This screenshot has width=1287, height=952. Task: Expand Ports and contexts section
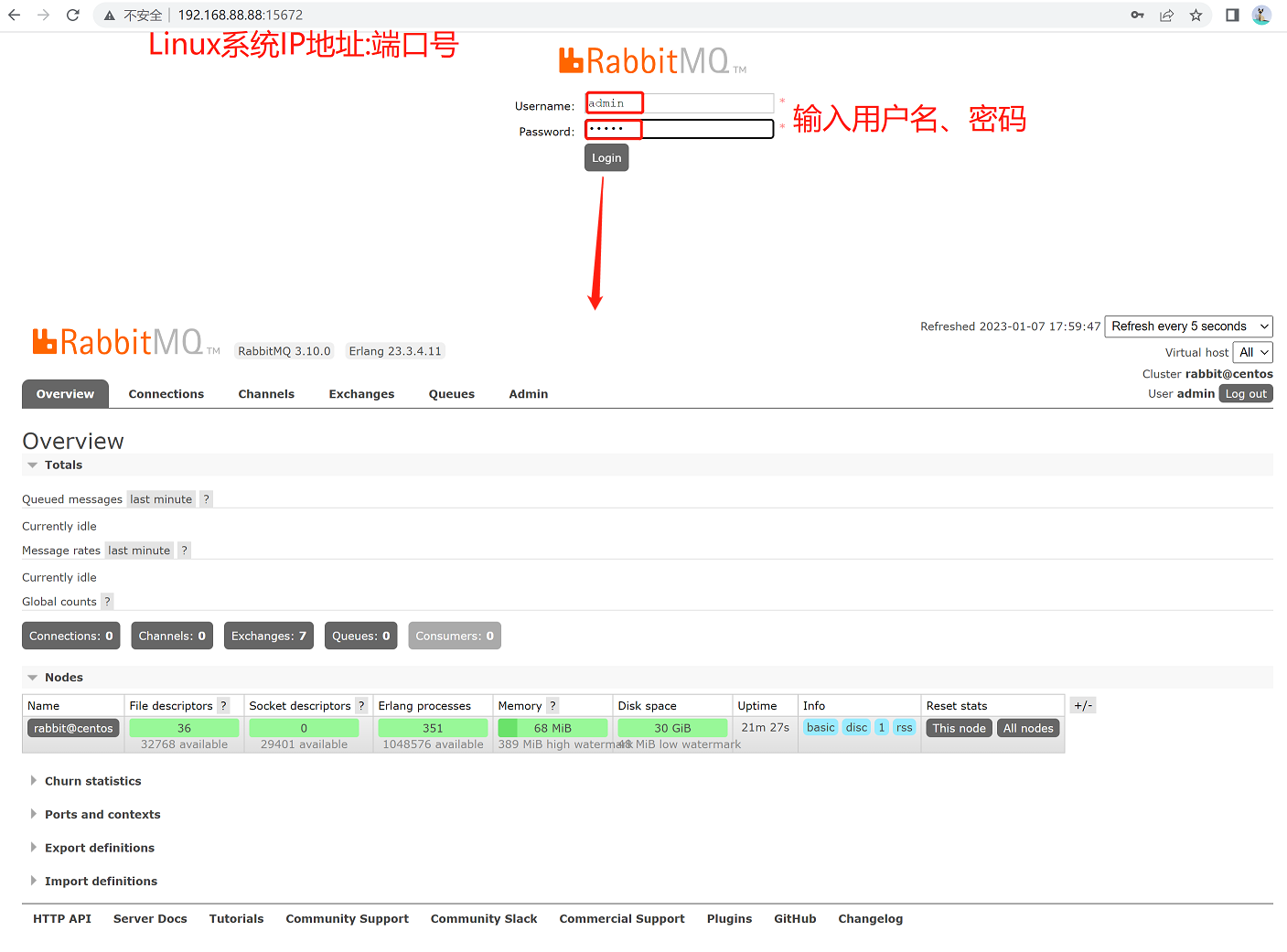102,815
